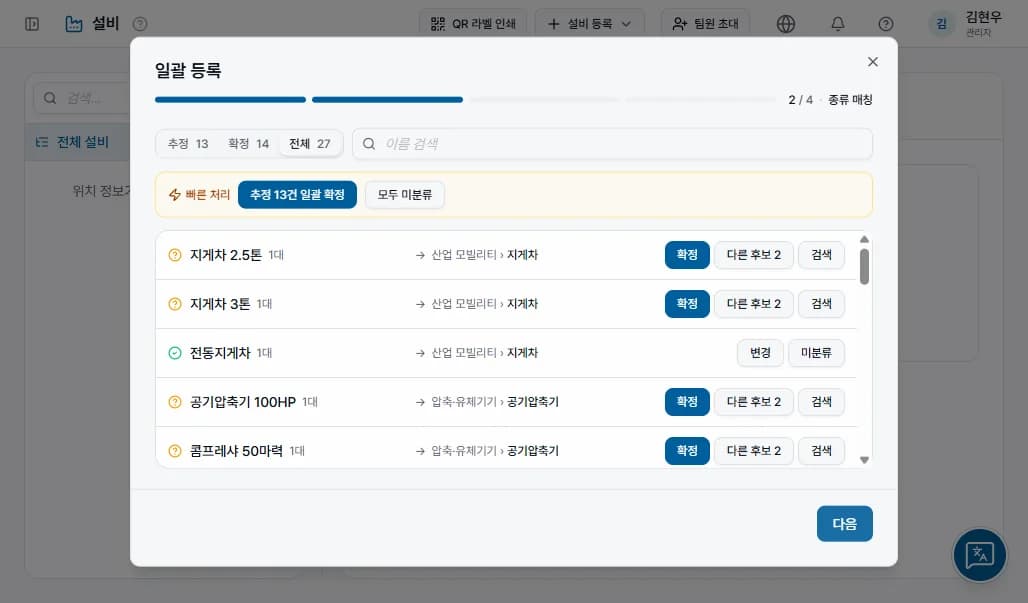Focus the 이름 검색 input field
Image resolution: width=1028 pixels, height=603 pixels.
coord(612,144)
